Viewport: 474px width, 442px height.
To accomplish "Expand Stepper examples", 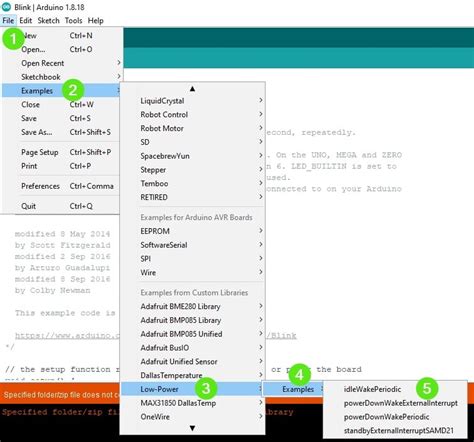I will (x=193, y=170).
